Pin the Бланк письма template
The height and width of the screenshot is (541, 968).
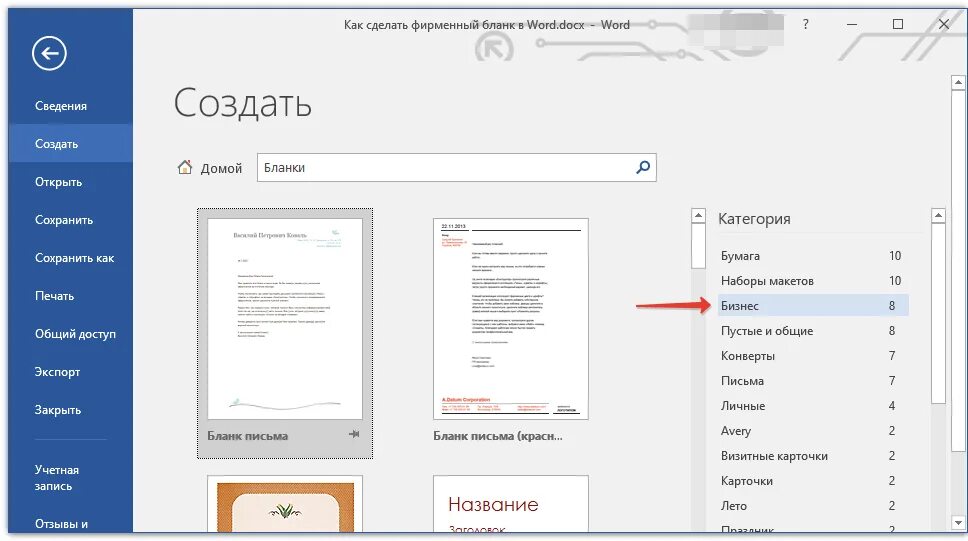click(x=354, y=434)
